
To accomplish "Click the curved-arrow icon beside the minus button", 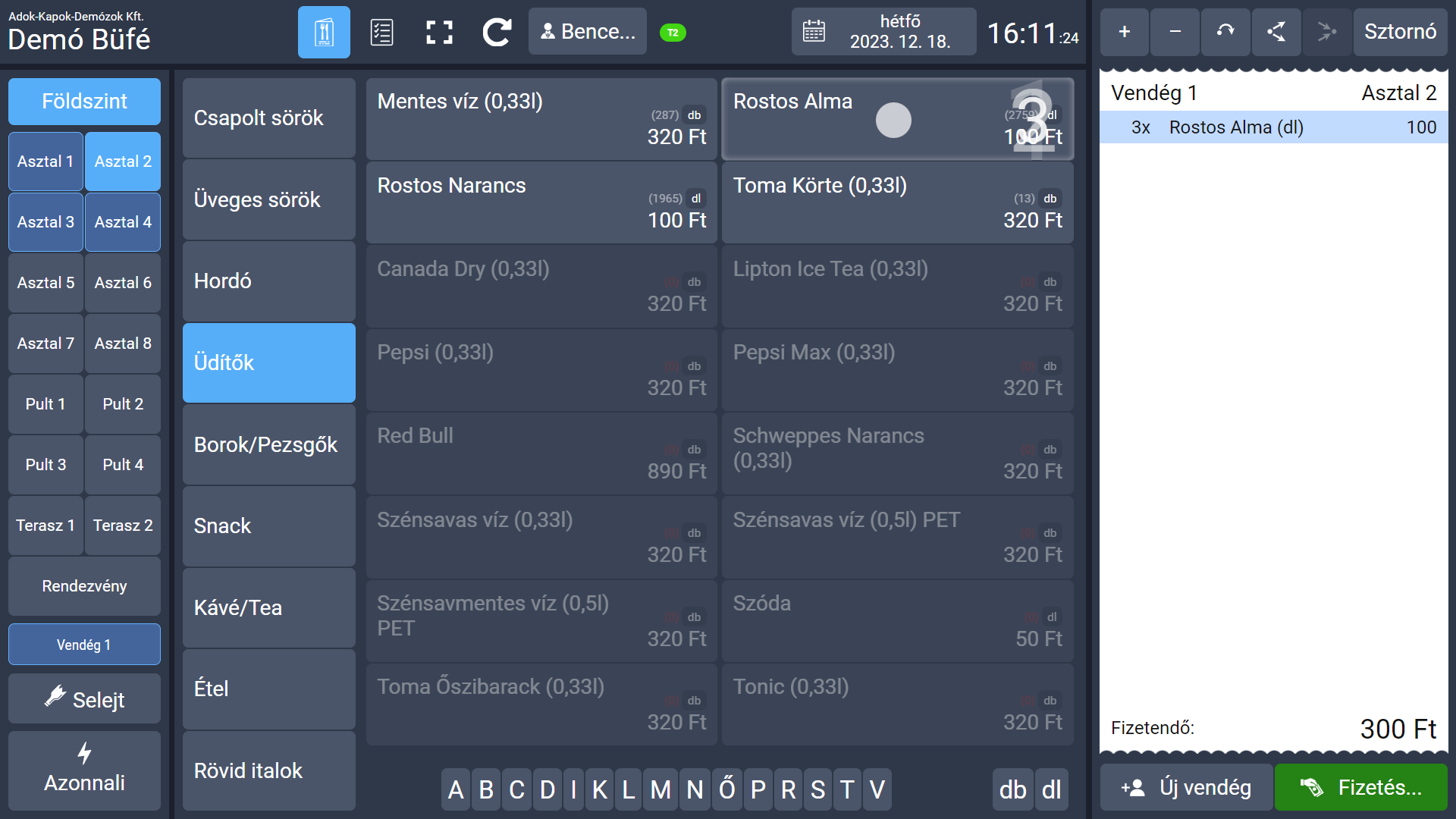I will pyautogui.click(x=1225, y=32).
